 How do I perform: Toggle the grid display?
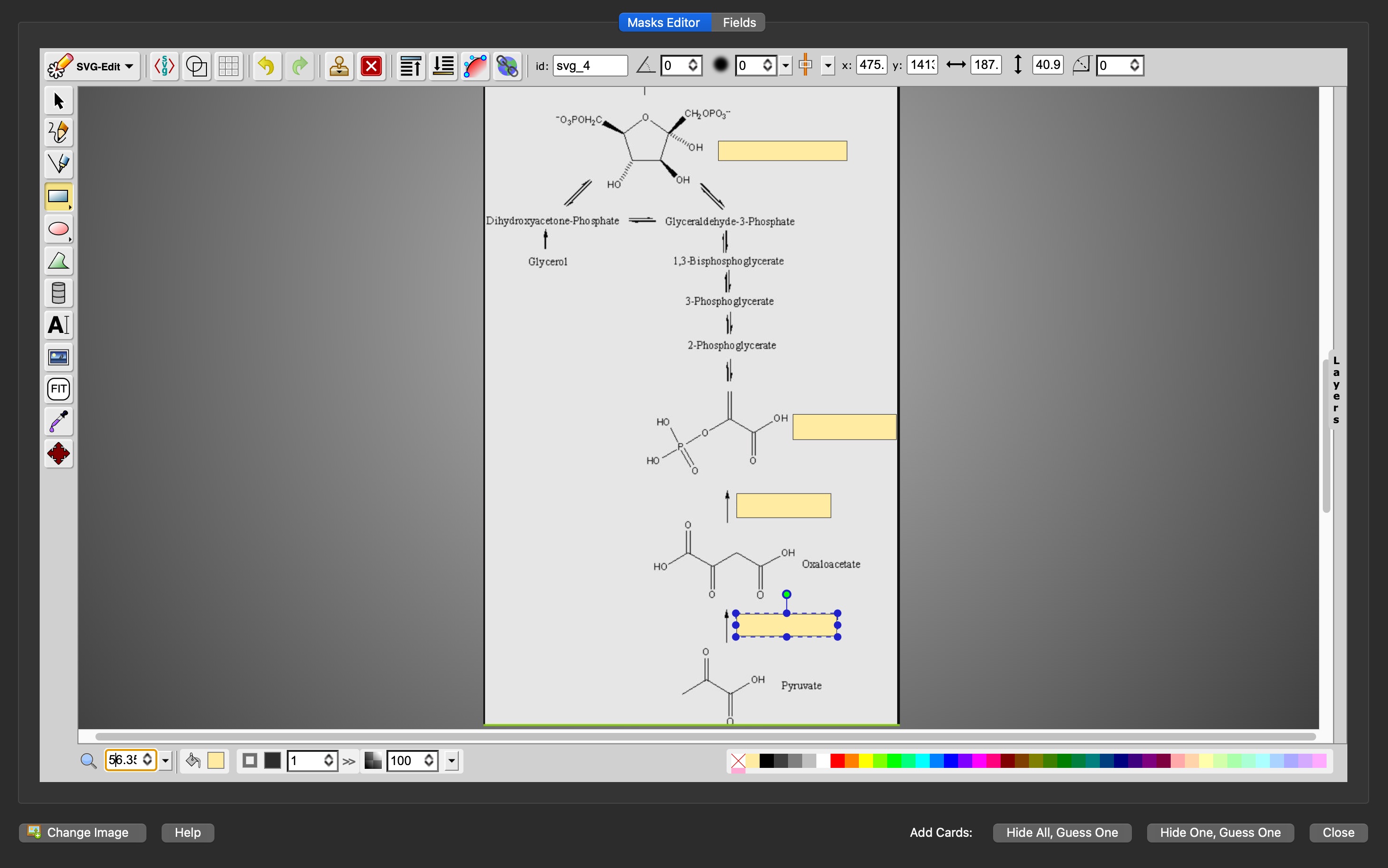pos(229,66)
